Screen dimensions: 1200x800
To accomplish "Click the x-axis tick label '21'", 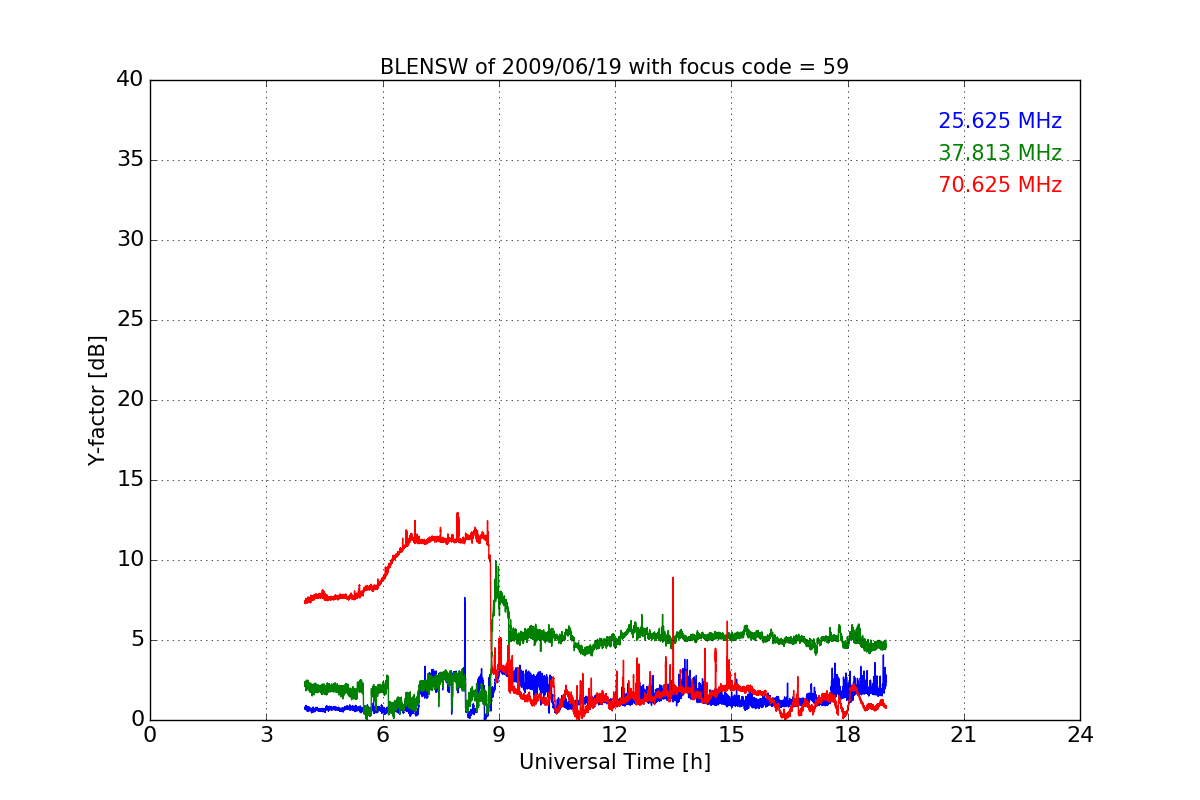I will point(964,735).
